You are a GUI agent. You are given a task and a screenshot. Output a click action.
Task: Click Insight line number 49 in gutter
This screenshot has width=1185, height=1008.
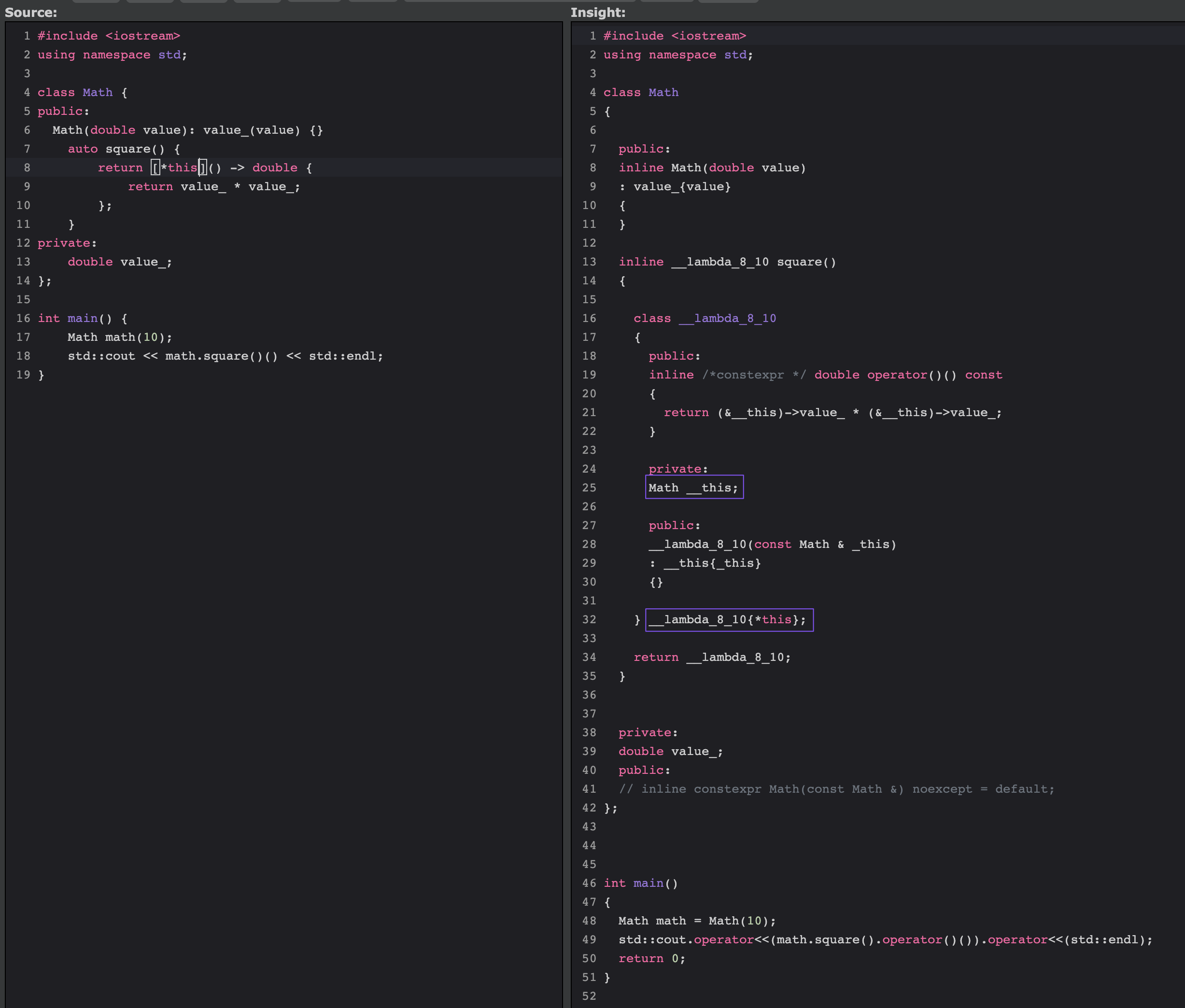pyautogui.click(x=589, y=939)
